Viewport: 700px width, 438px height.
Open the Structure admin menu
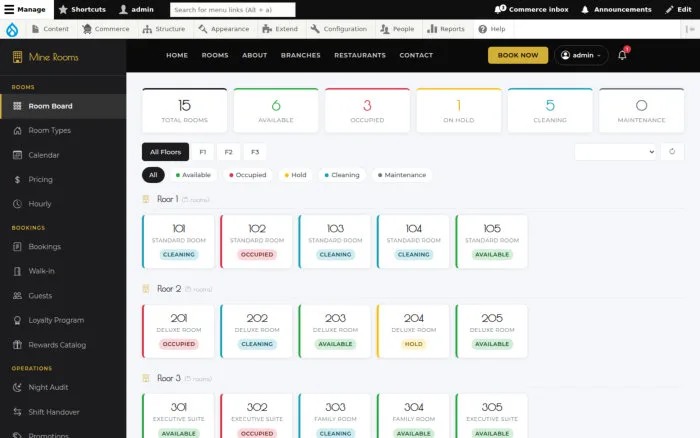click(163, 29)
